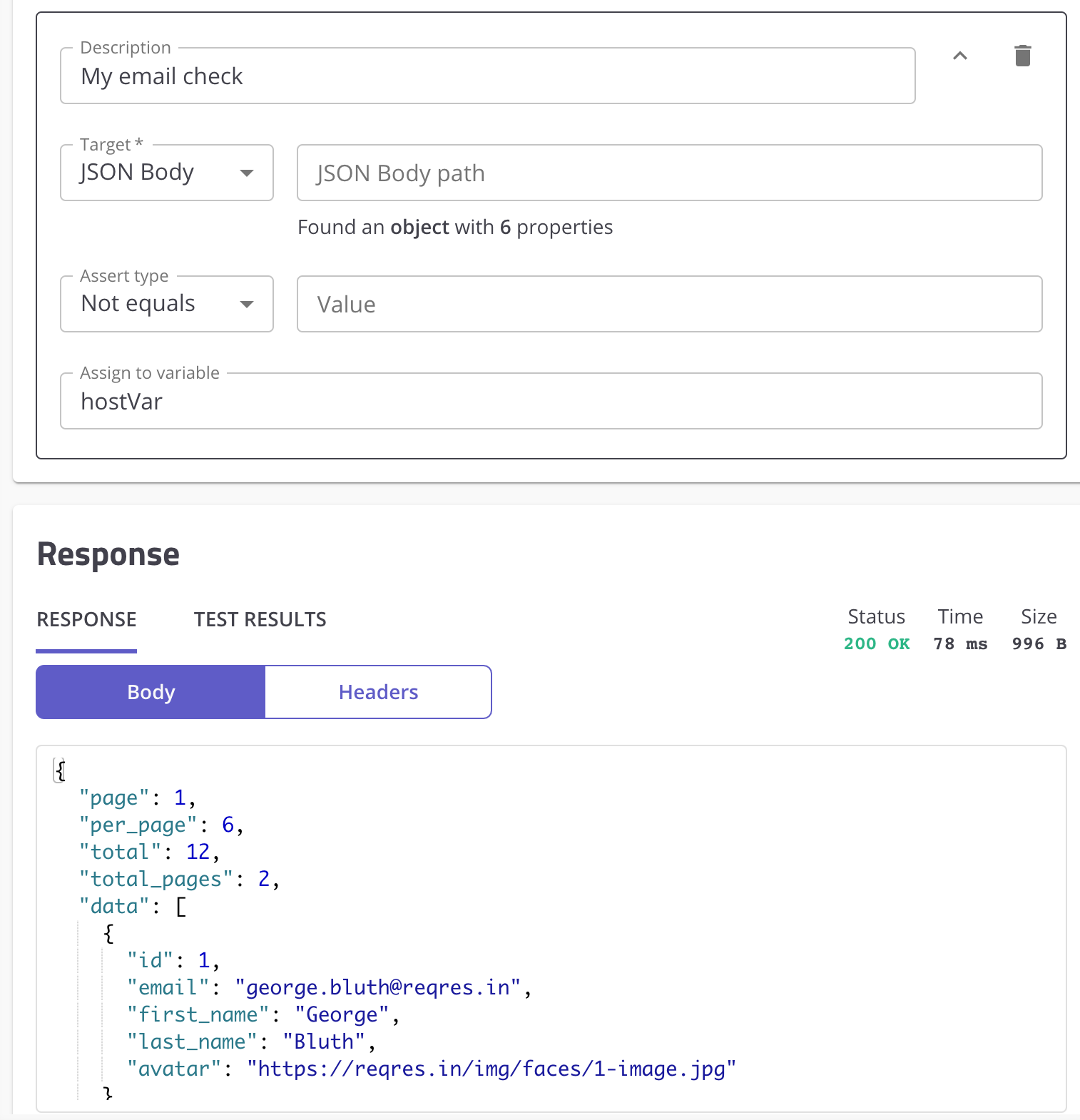Click the "total" value 12

point(198,852)
